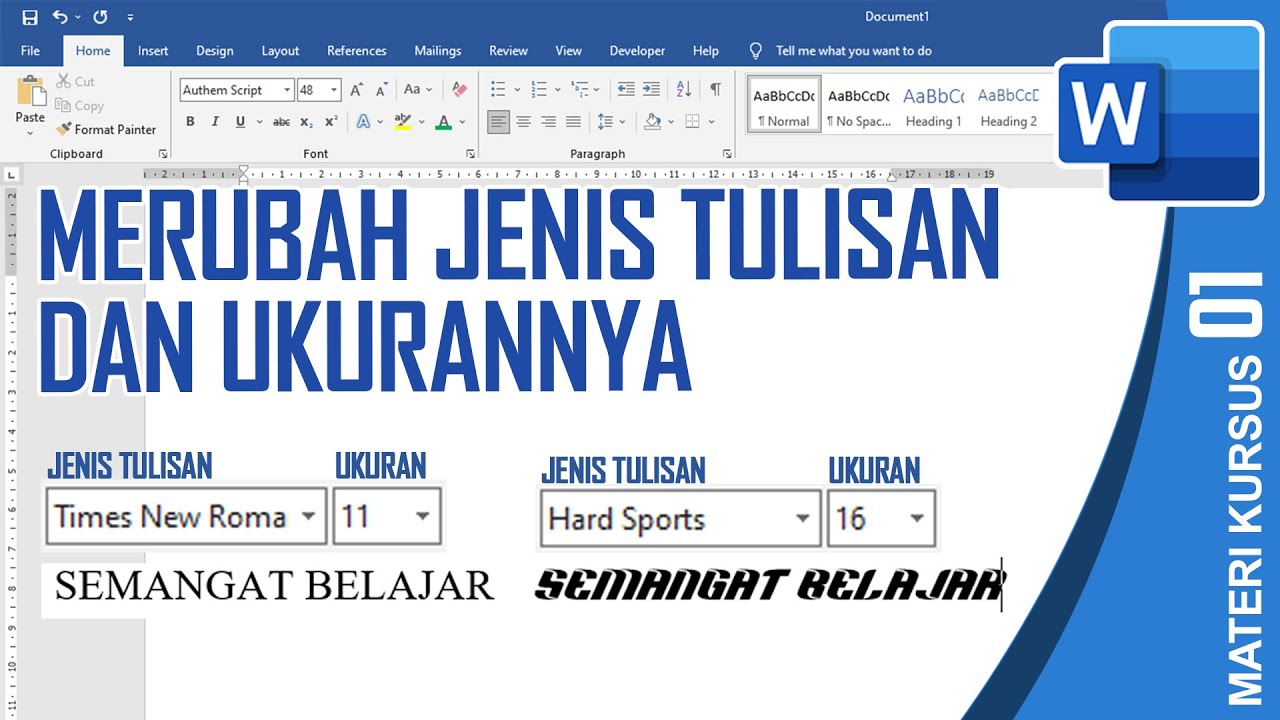1280x720 pixels.
Task: Open the File tab
Action: [30, 51]
